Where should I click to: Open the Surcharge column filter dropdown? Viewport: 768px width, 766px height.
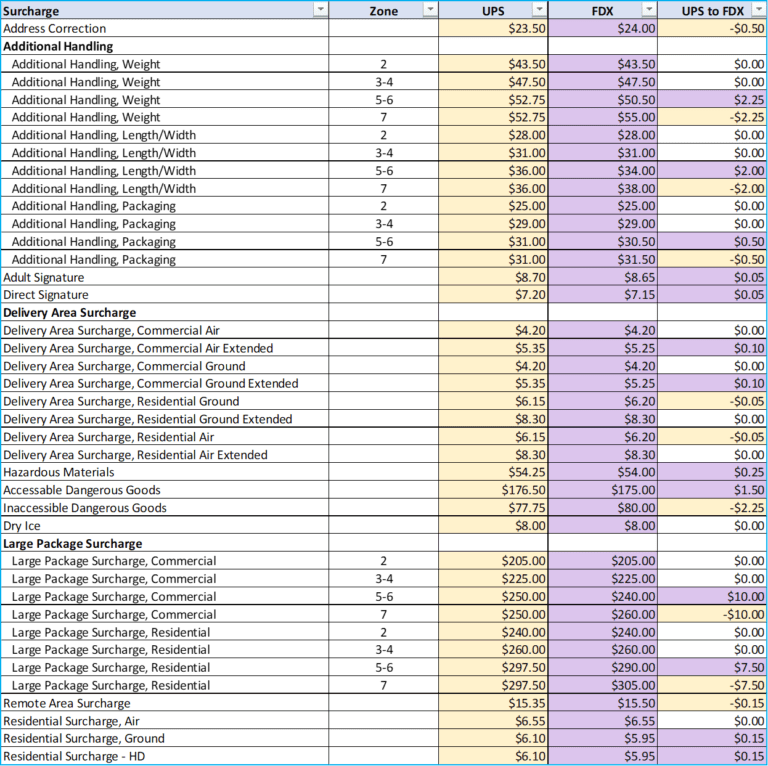(x=320, y=10)
